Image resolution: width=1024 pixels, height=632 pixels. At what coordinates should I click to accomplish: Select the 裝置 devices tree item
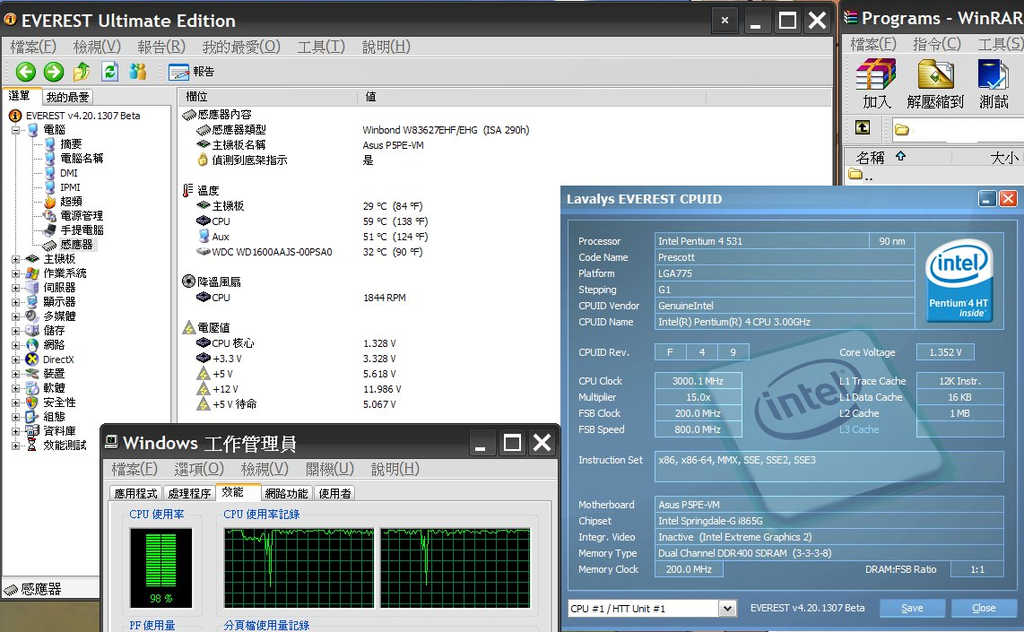point(54,373)
